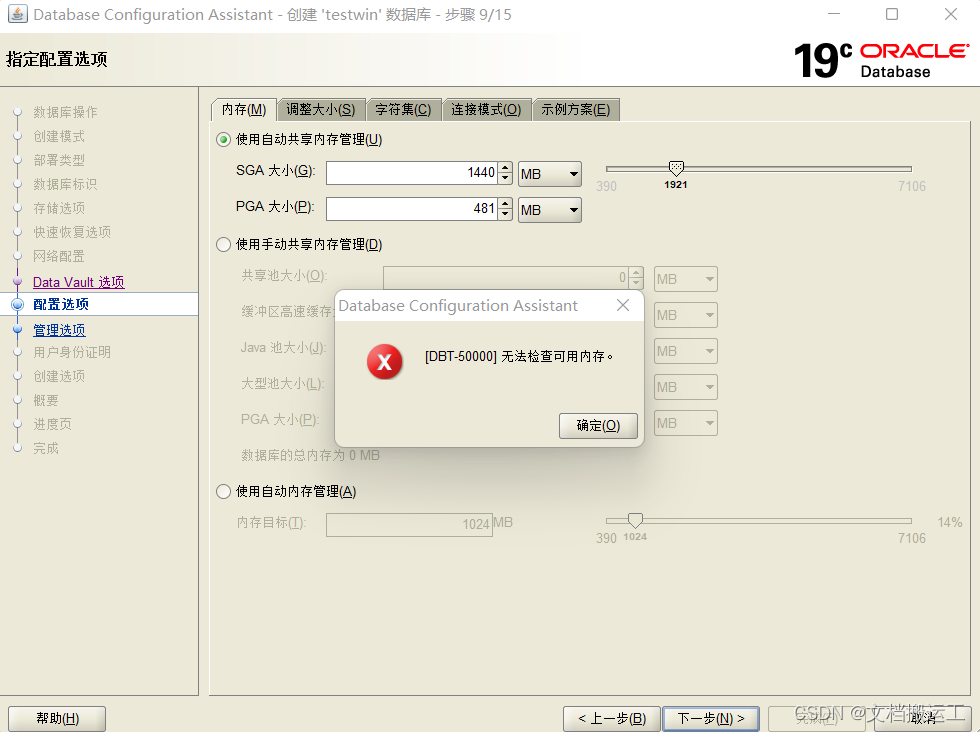The width and height of the screenshot is (980, 732).
Task: Open the manual PGA 大小 unit MB dropdown
Action: pos(686,423)
